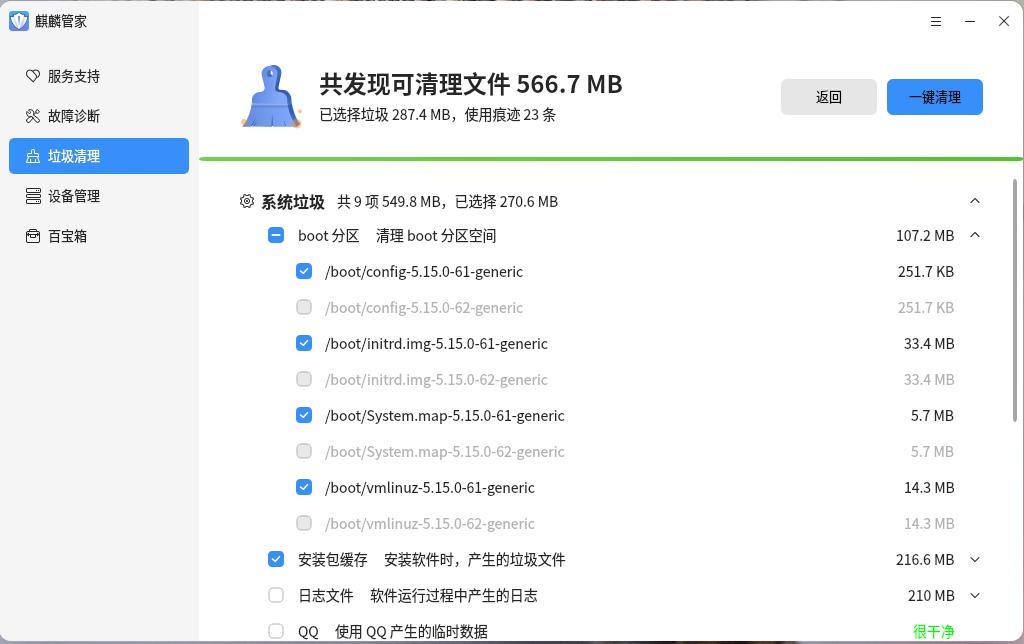Click the greyed /boot/vmlinuz-5.15.0-62-generic checkbox
Screen dimensions: 1024x644
tap(304, 523)
